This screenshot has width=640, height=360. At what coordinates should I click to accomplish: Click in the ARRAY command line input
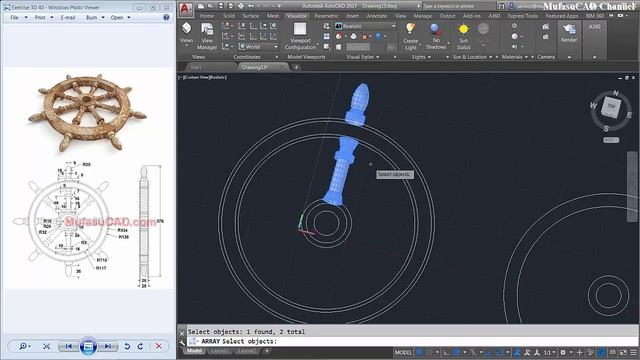tap(412, 341)
